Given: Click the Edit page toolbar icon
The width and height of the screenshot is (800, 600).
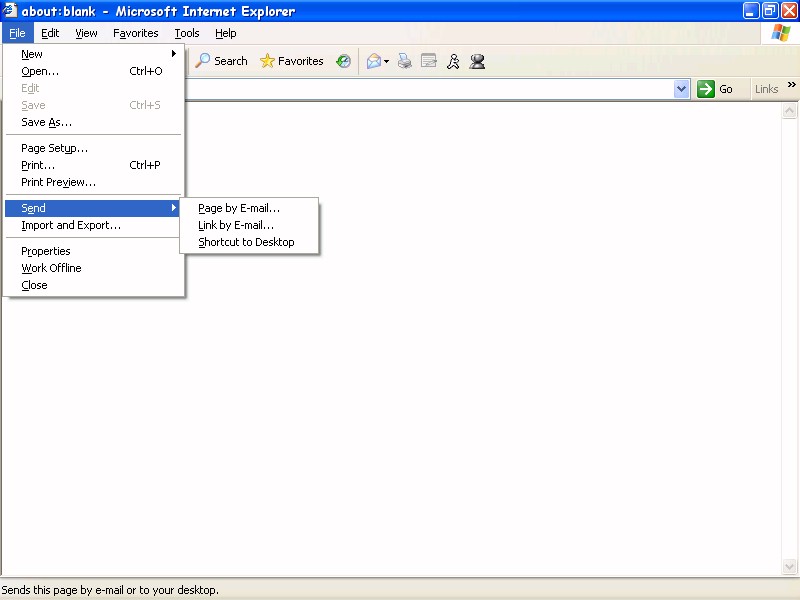Looking at the screenshot, I should [429, 61].
